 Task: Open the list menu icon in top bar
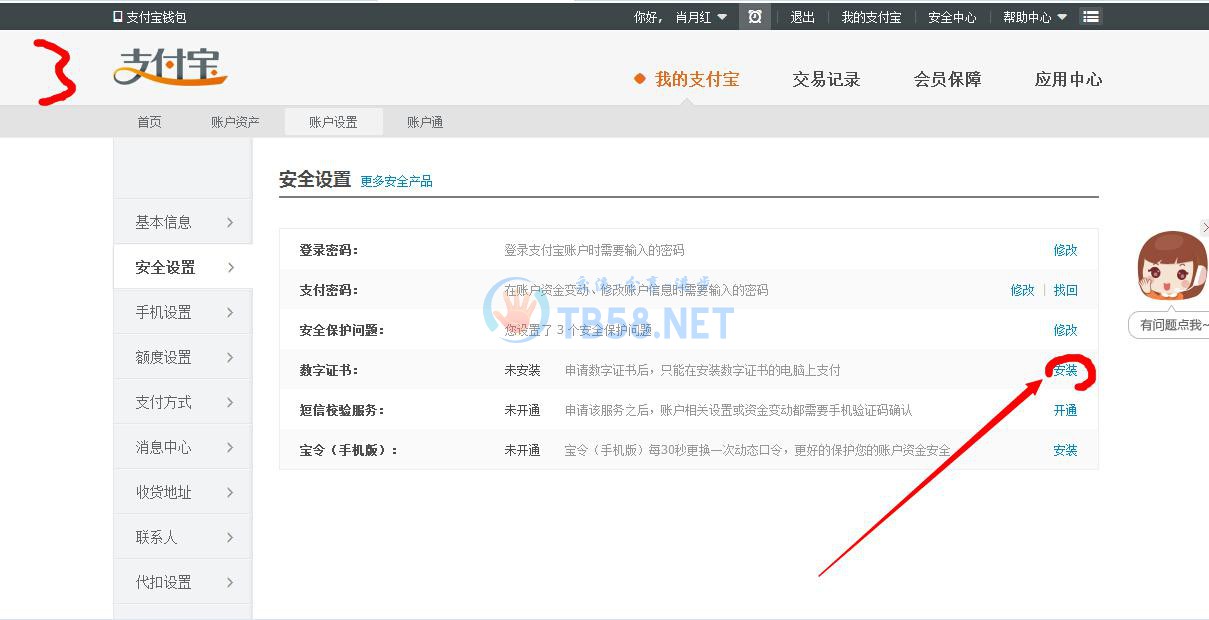pos(1091,17)
